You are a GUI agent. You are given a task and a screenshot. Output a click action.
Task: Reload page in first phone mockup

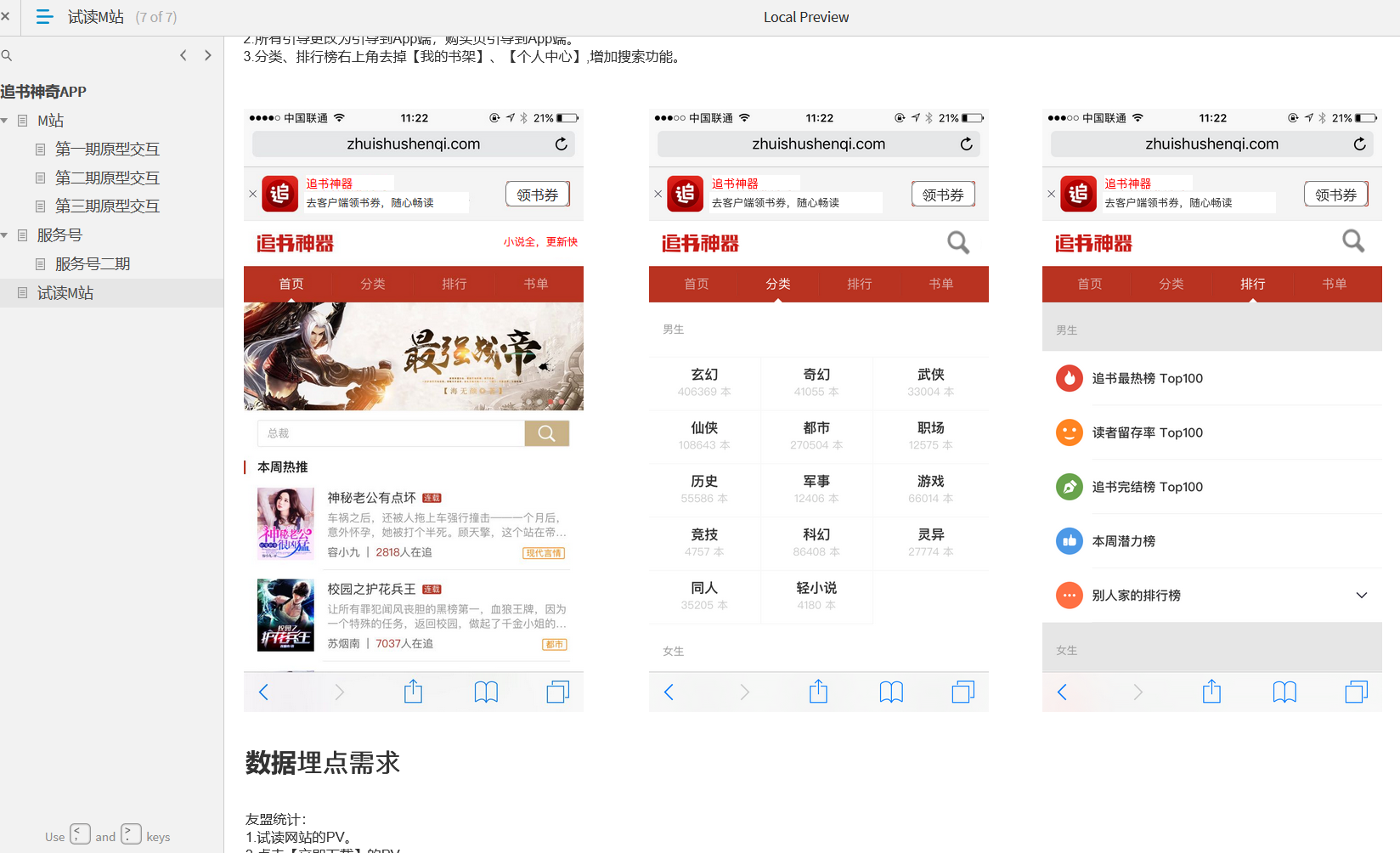pyautogui.click(x=562, y=144)
